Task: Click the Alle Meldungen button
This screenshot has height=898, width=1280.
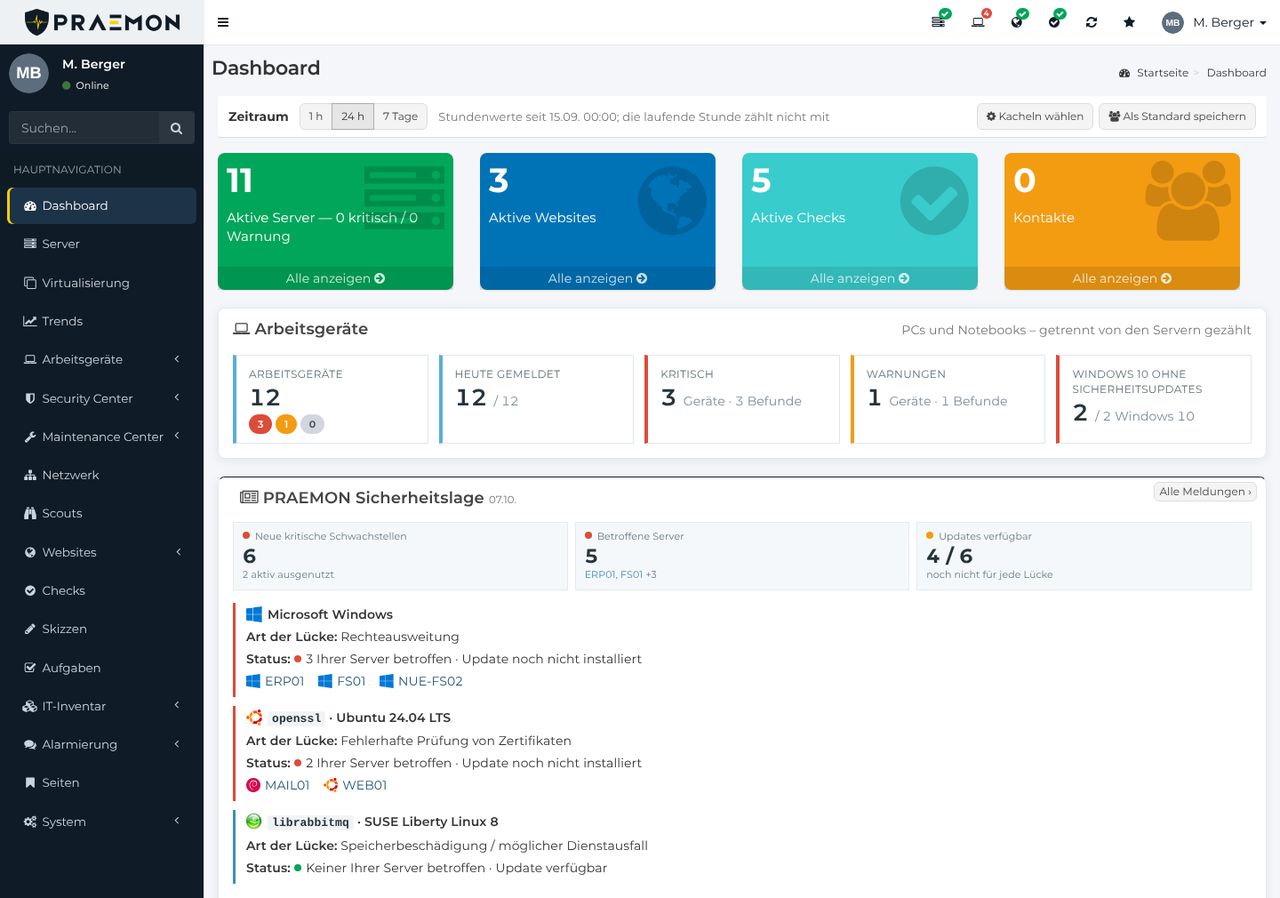Action: point(1205,492)
